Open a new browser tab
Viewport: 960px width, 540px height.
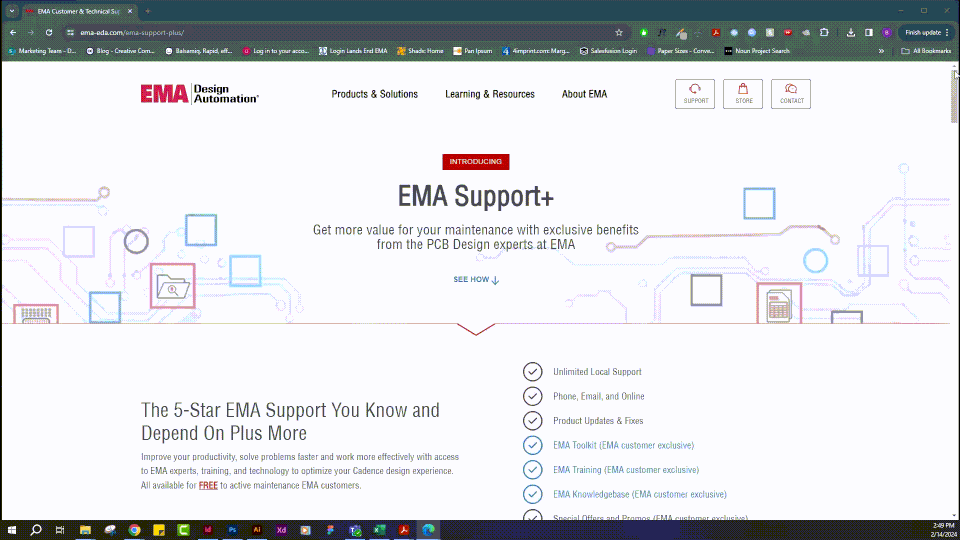click(148, 11)
